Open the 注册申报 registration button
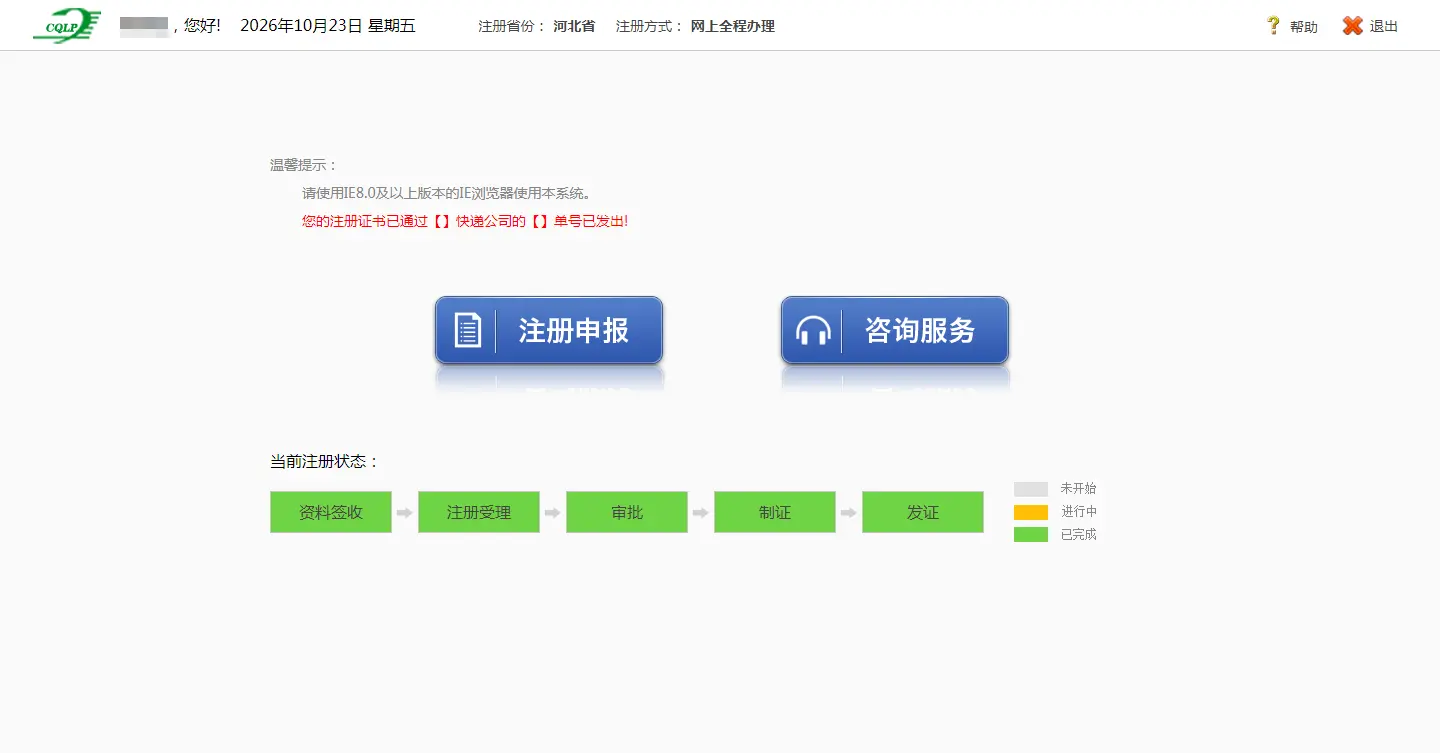Image resolution: width=1440 pixels, height=753 pixels. point(549,330)
